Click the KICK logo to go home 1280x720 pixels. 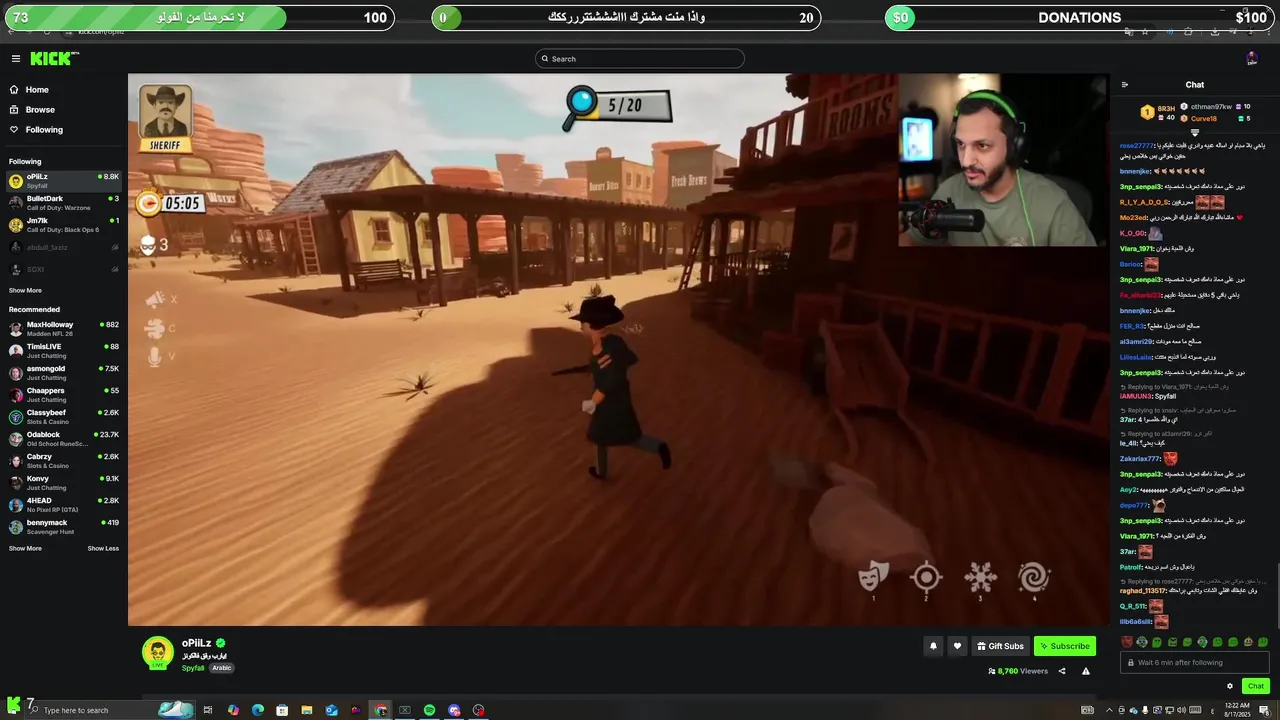[x=52, y=59]
